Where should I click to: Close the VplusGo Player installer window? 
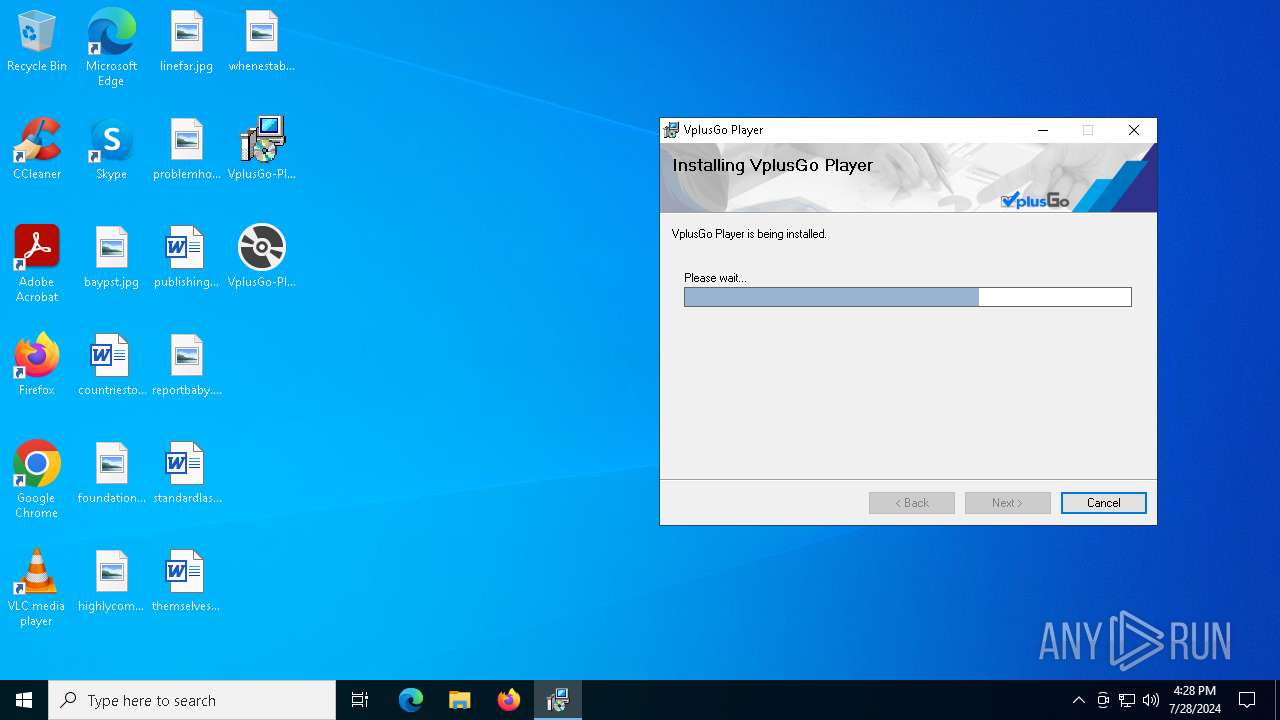tap(1134, 130)
